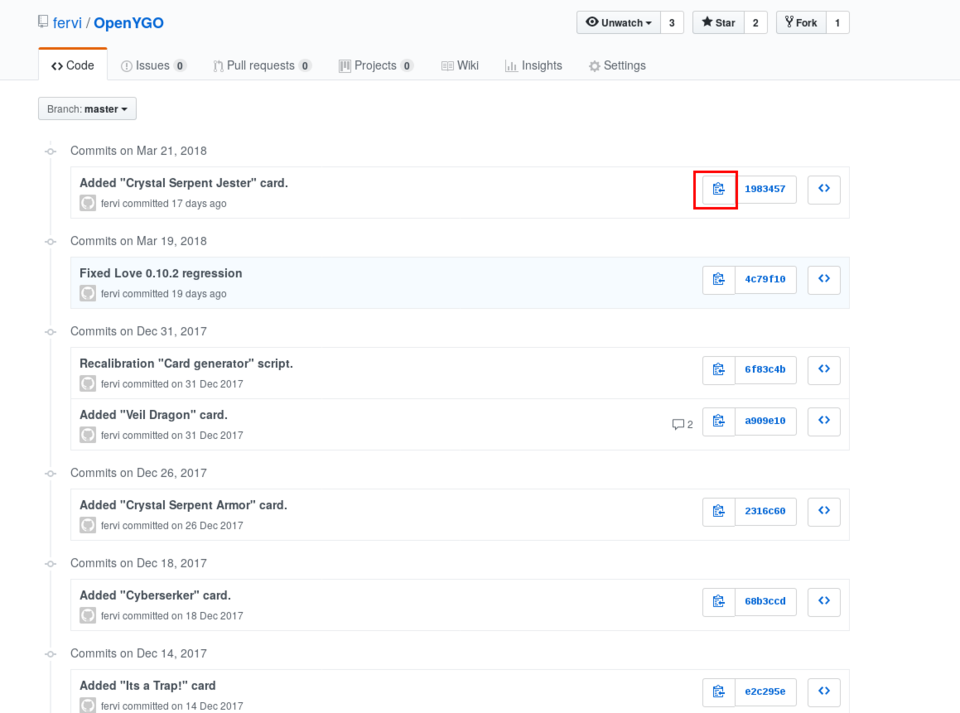The image size is (960, 713).
Task: Switch to the Issues tab
Action: click(x=153, y=66)
